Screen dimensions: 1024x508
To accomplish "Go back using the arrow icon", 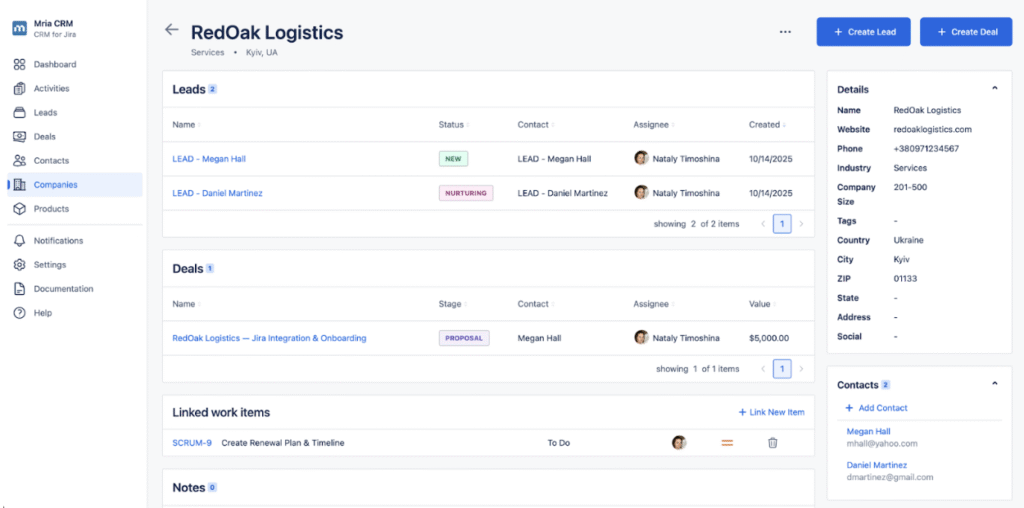I will click(x=172, y=29).
